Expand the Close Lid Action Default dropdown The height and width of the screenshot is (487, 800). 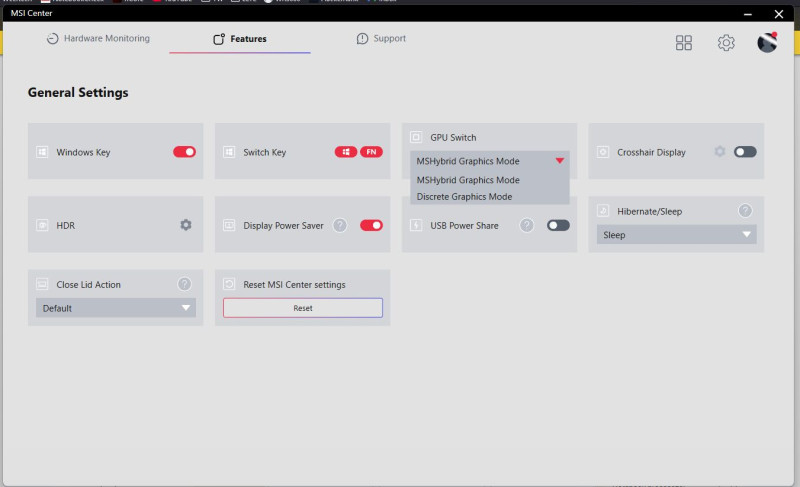click(x=116, y=308)
